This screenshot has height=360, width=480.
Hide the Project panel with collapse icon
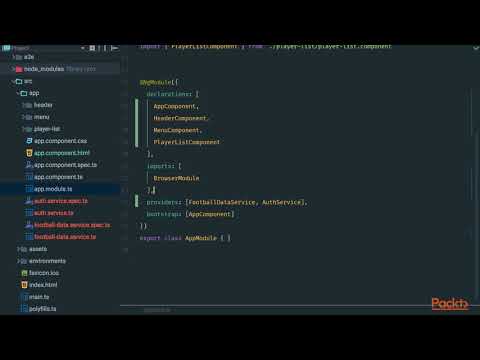point(115,48)
